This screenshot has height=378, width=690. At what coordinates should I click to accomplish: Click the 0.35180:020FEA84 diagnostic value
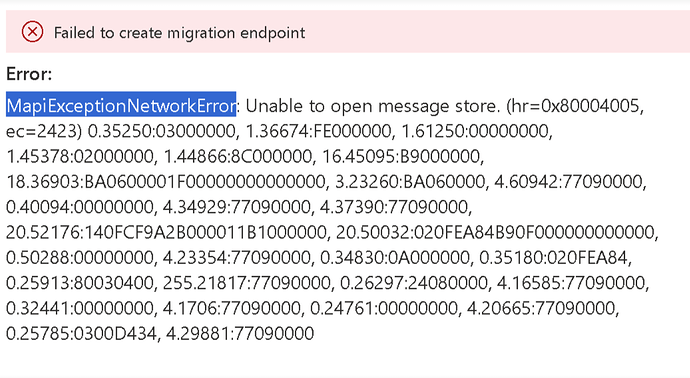point(554,257)
